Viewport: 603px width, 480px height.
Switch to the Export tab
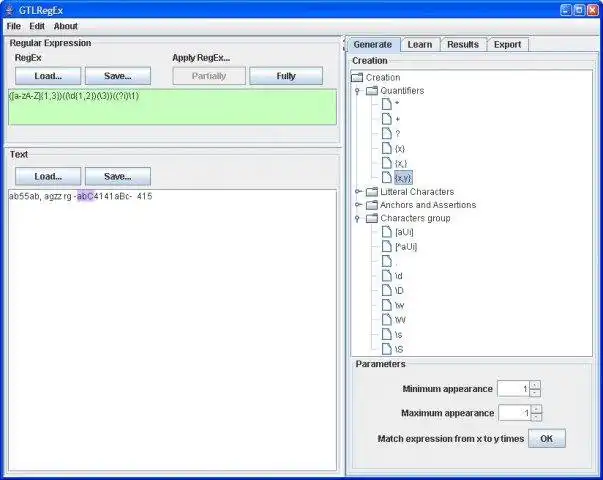click(507, 45)
